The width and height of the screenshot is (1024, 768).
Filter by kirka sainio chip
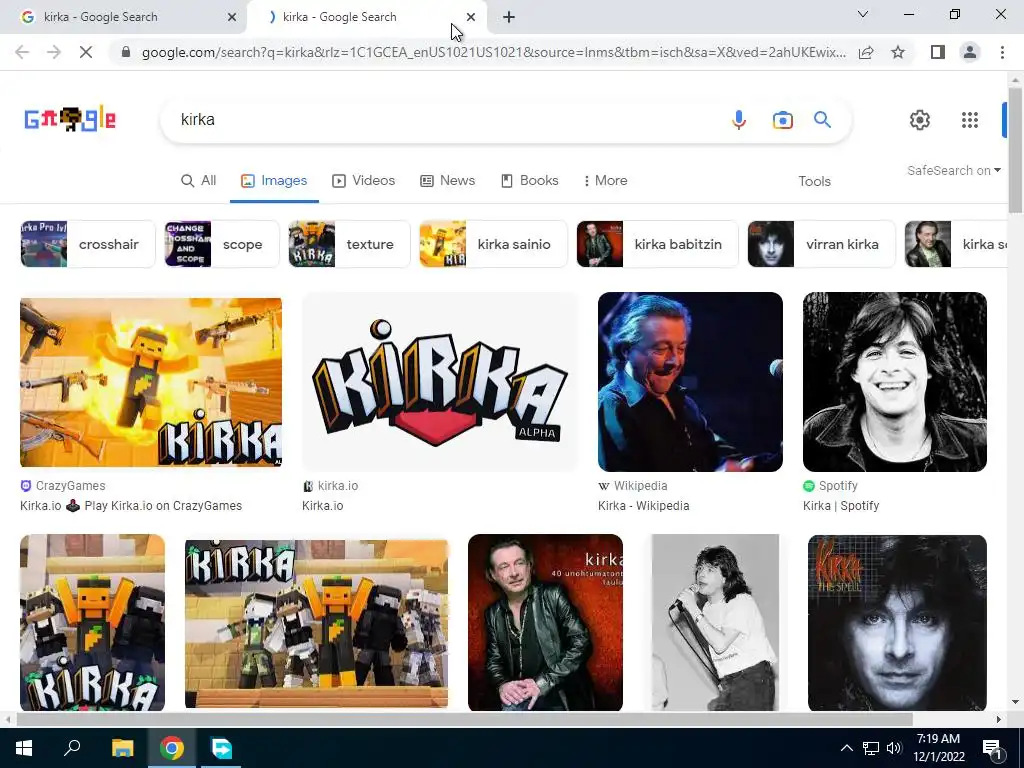[494, 244]
